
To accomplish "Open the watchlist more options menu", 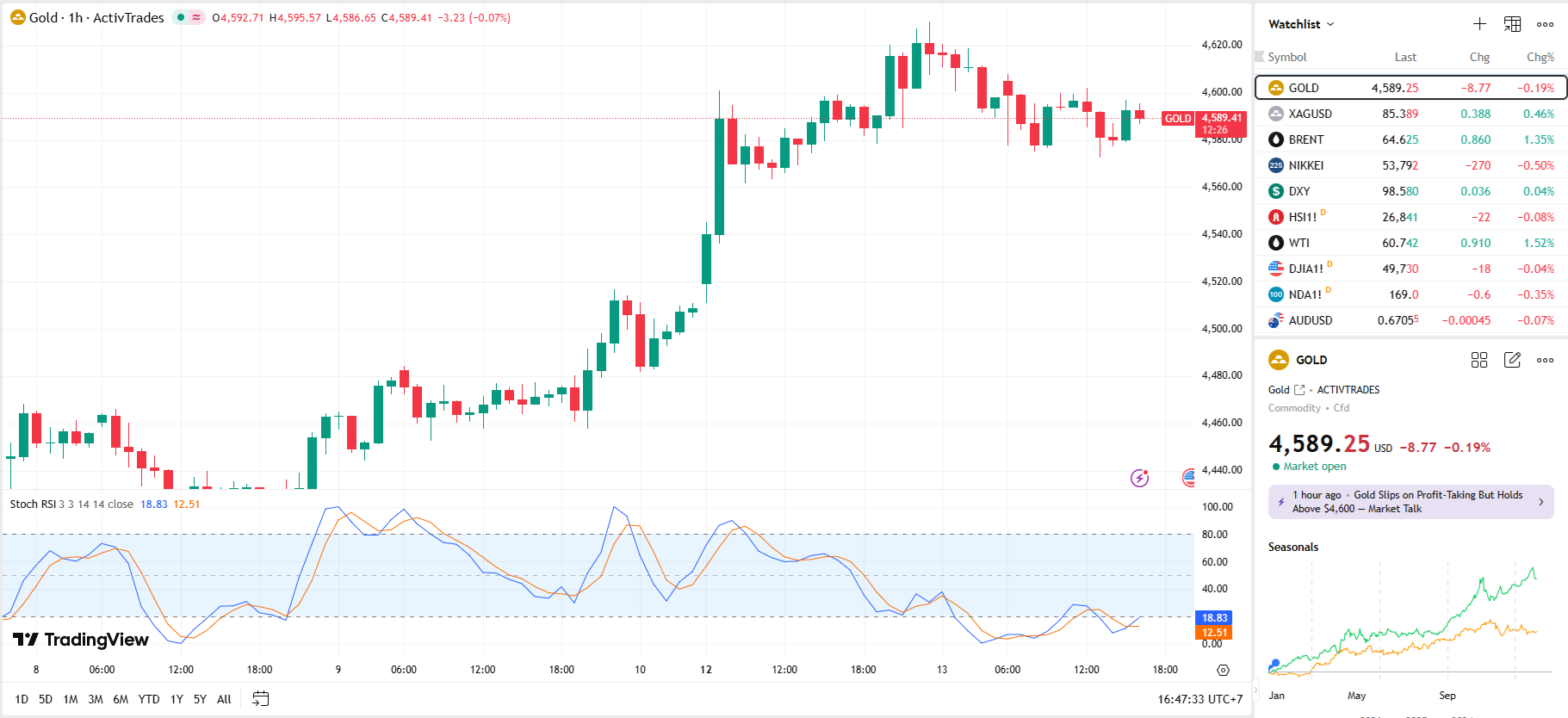I will (x=1546, y=24).
